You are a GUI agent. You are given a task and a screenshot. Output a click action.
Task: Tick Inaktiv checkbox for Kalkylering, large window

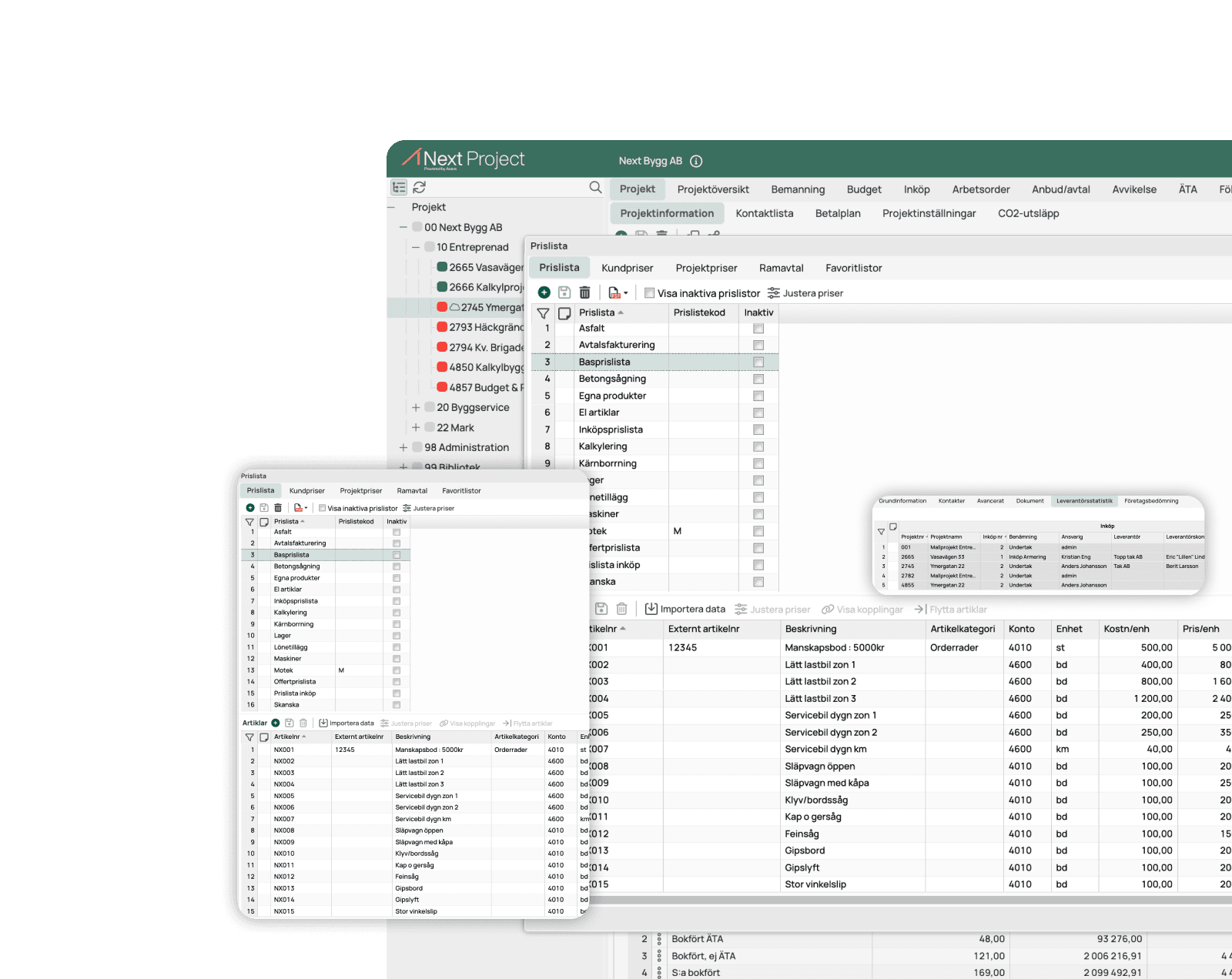click(758, 447)
